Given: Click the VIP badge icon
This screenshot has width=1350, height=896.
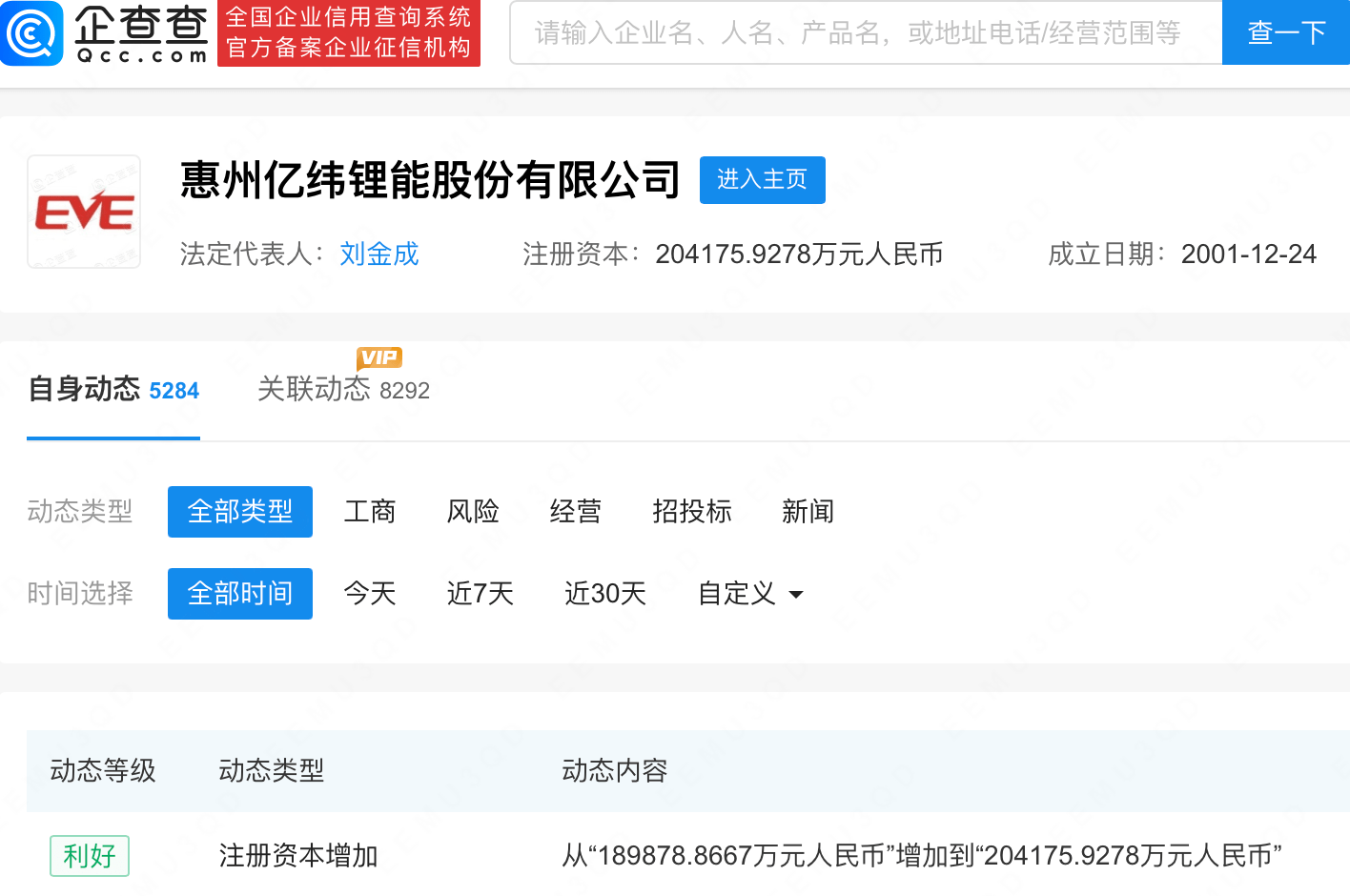Looking at the screenshot, I should click(x=378, y=357).
